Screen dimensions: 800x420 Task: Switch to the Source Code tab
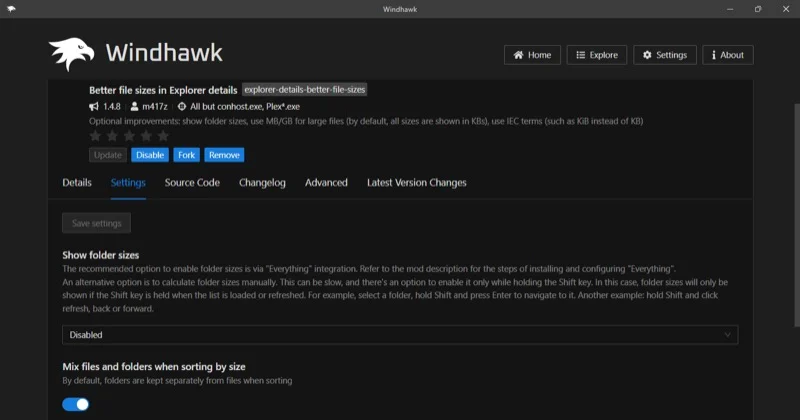[192, 183]
